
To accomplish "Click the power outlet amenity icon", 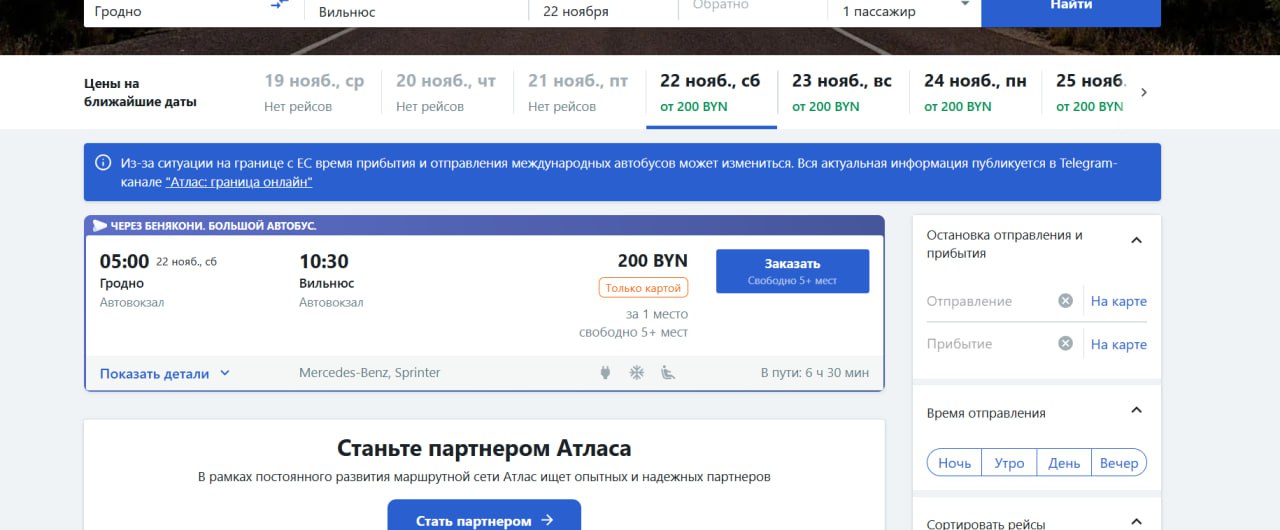I will (605, 373).
